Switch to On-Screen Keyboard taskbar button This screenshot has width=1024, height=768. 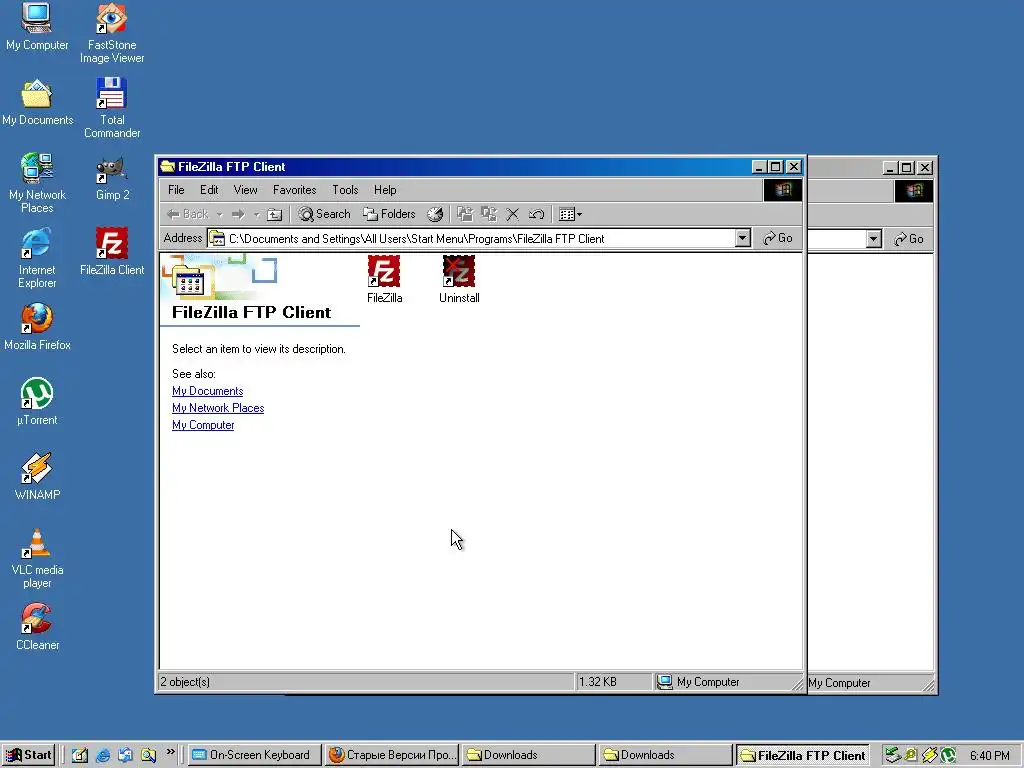click(x=255, y=755)
